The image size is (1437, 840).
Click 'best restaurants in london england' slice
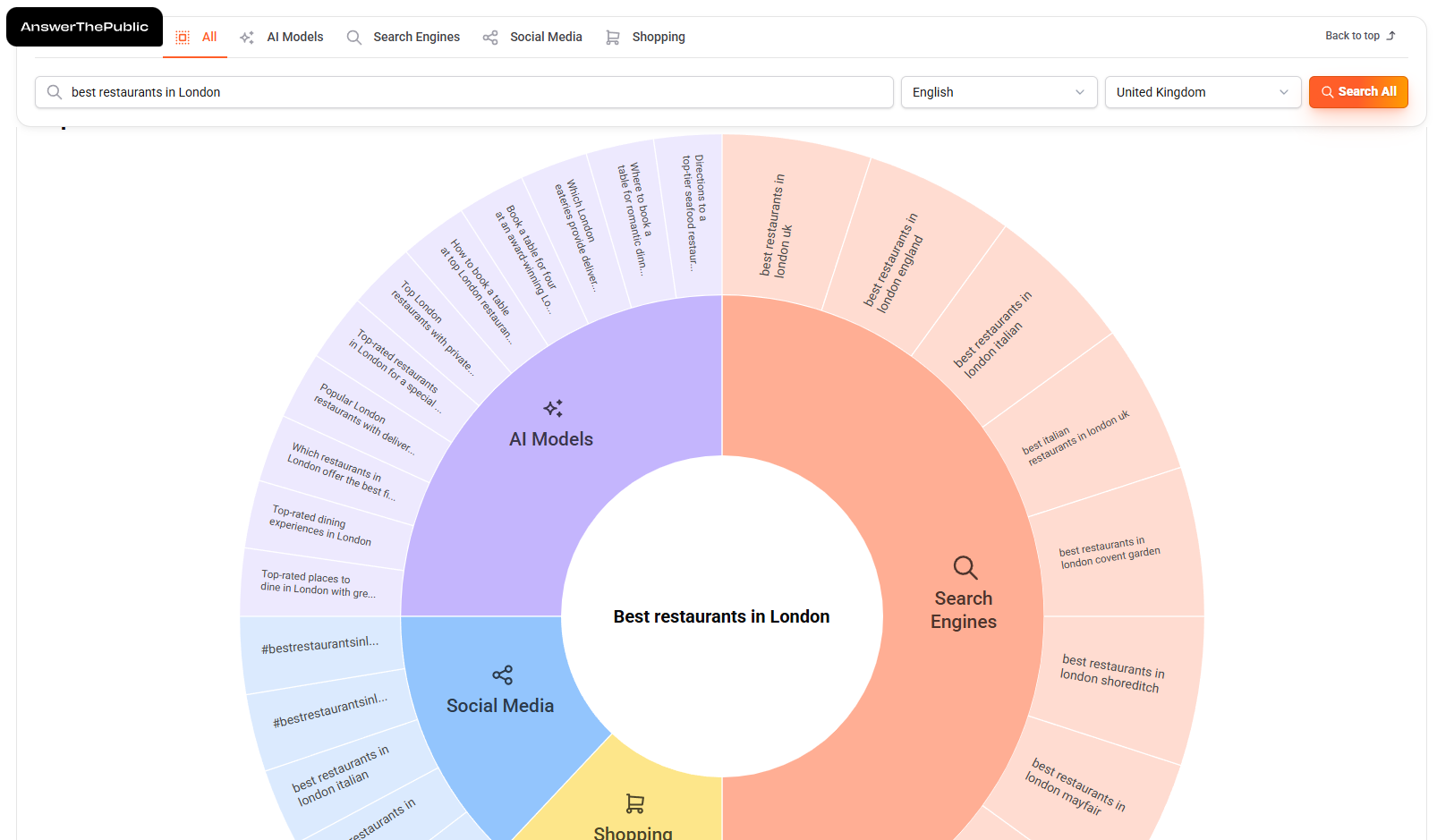(x=893, y=262)
